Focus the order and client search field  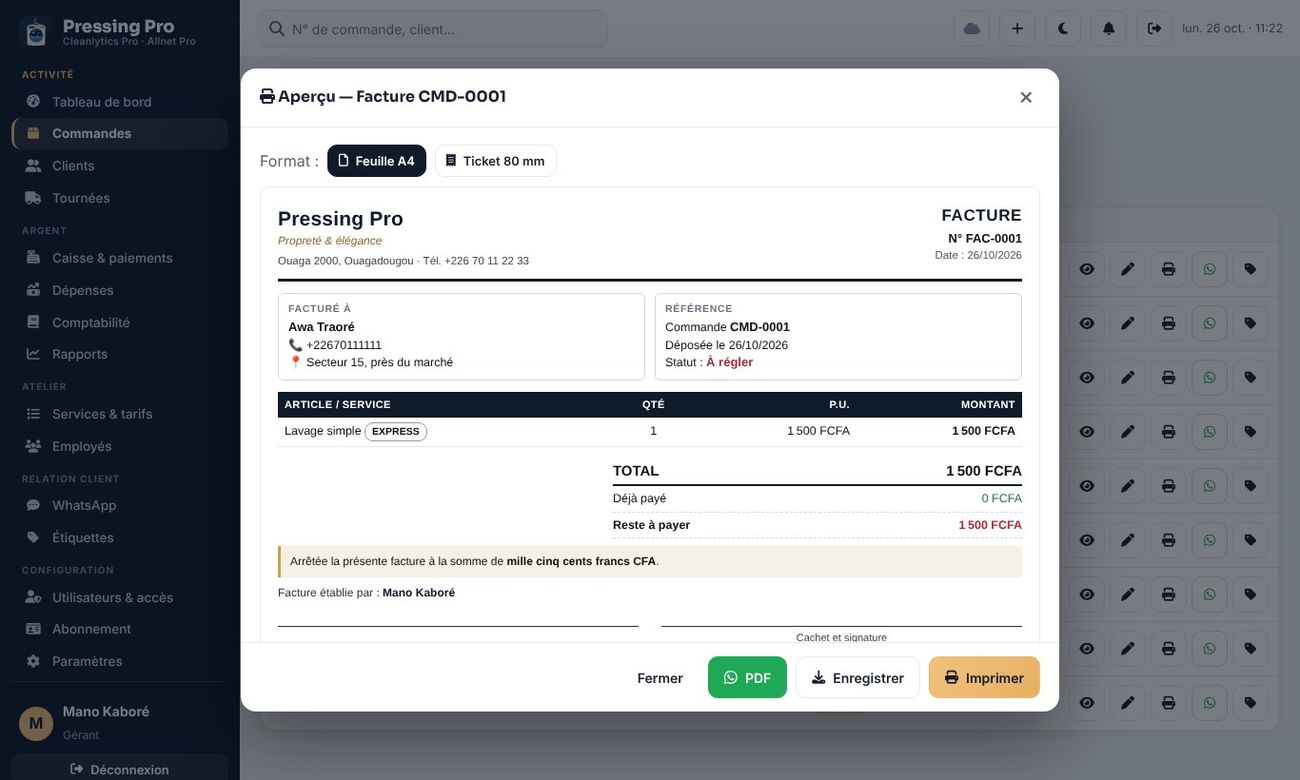pos(432,29)
